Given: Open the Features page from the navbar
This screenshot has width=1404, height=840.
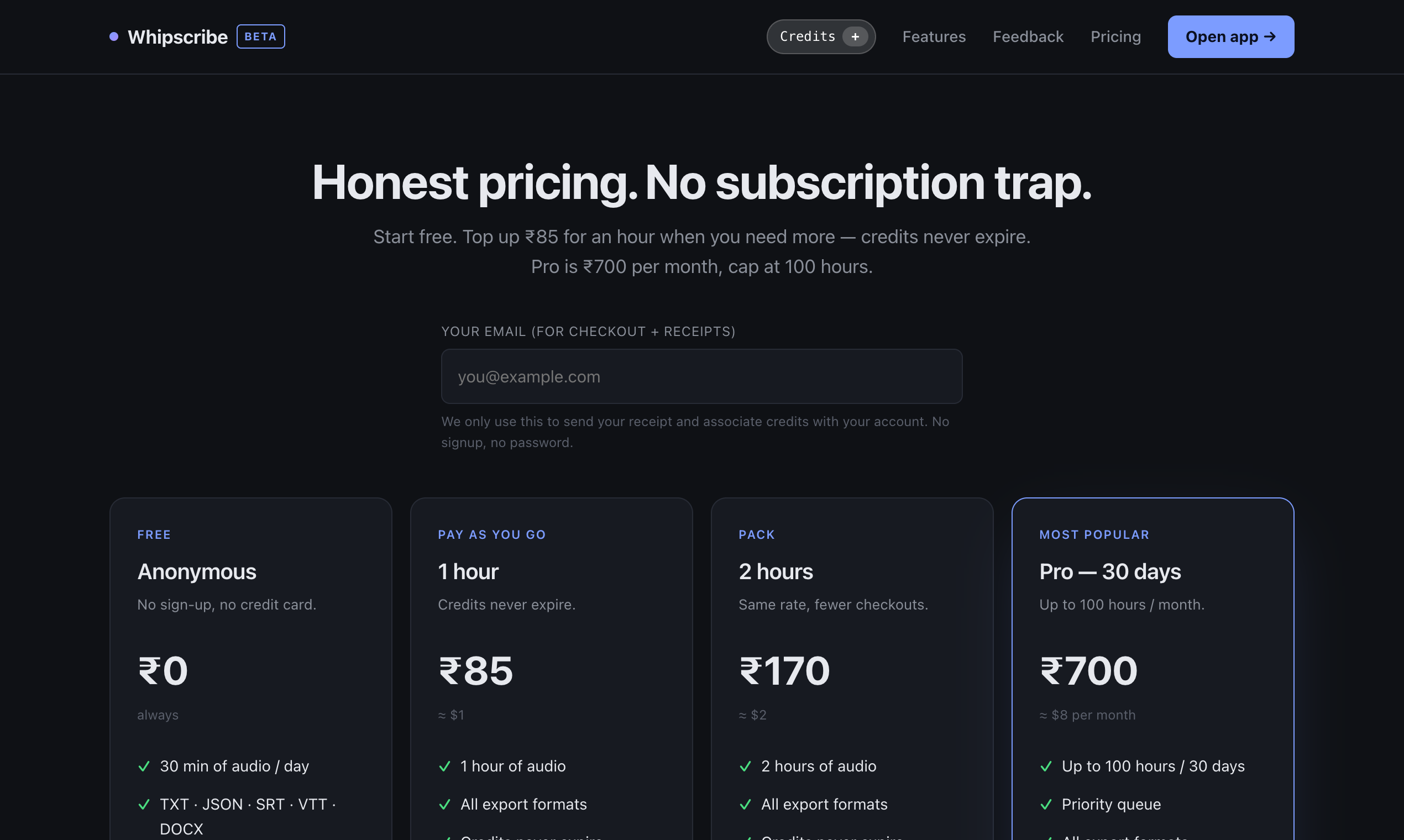Looking at the screenshot, I should click(x=934, y=36).
